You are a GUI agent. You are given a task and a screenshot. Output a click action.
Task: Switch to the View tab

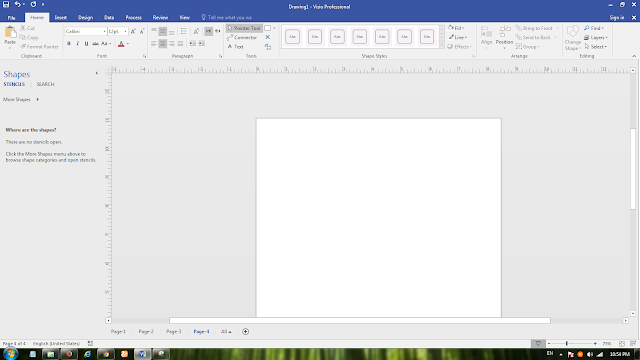pos(184,18)
